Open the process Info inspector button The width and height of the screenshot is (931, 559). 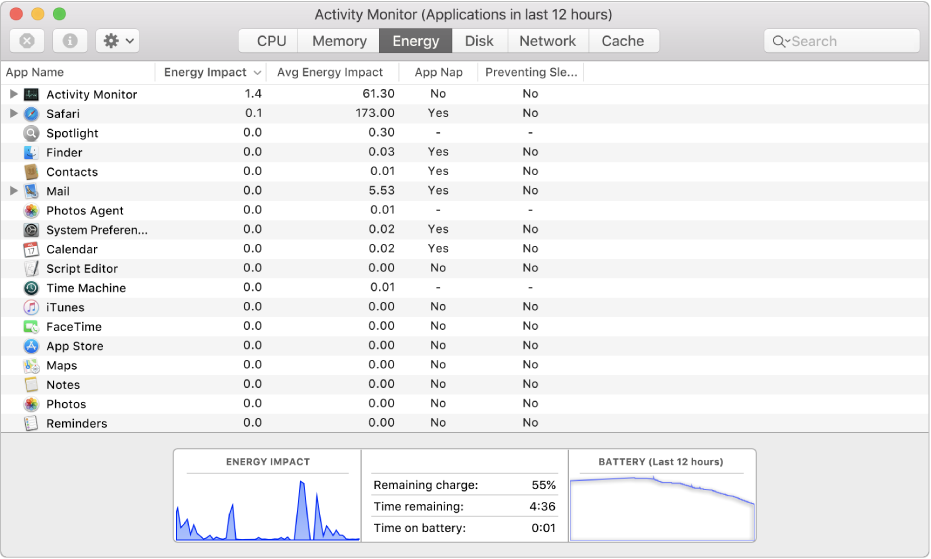click(70, 41)
